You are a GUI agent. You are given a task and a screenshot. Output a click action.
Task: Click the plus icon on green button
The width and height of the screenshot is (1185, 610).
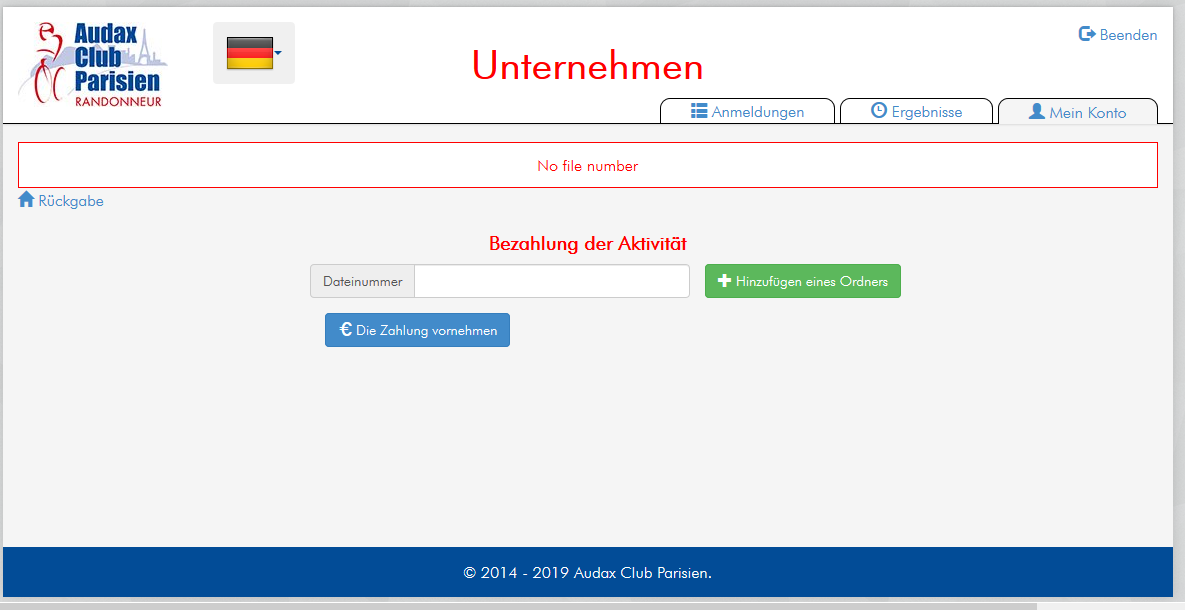click(725, 281)
